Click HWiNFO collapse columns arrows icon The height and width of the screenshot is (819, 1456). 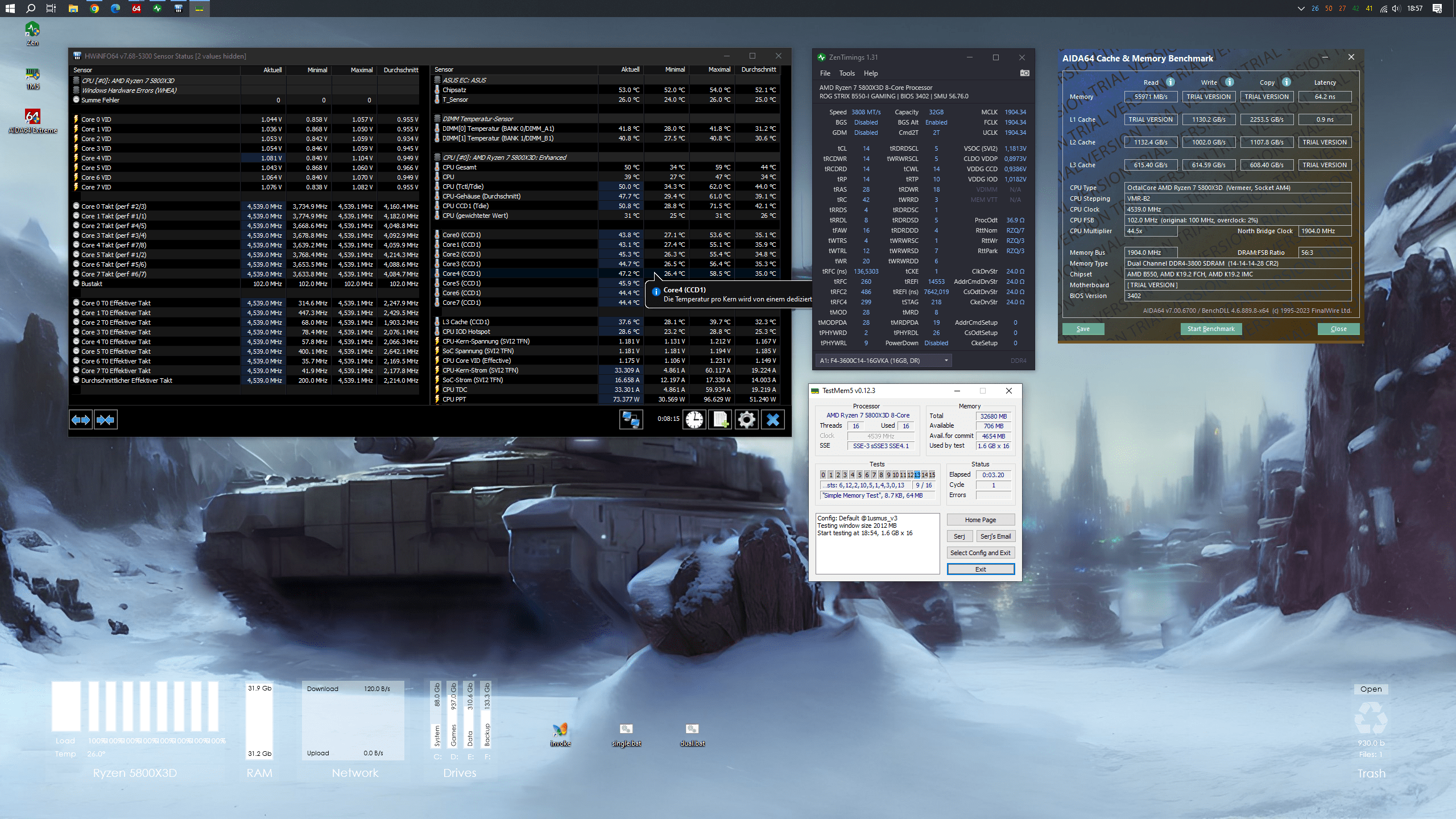[x=106, y=420]
